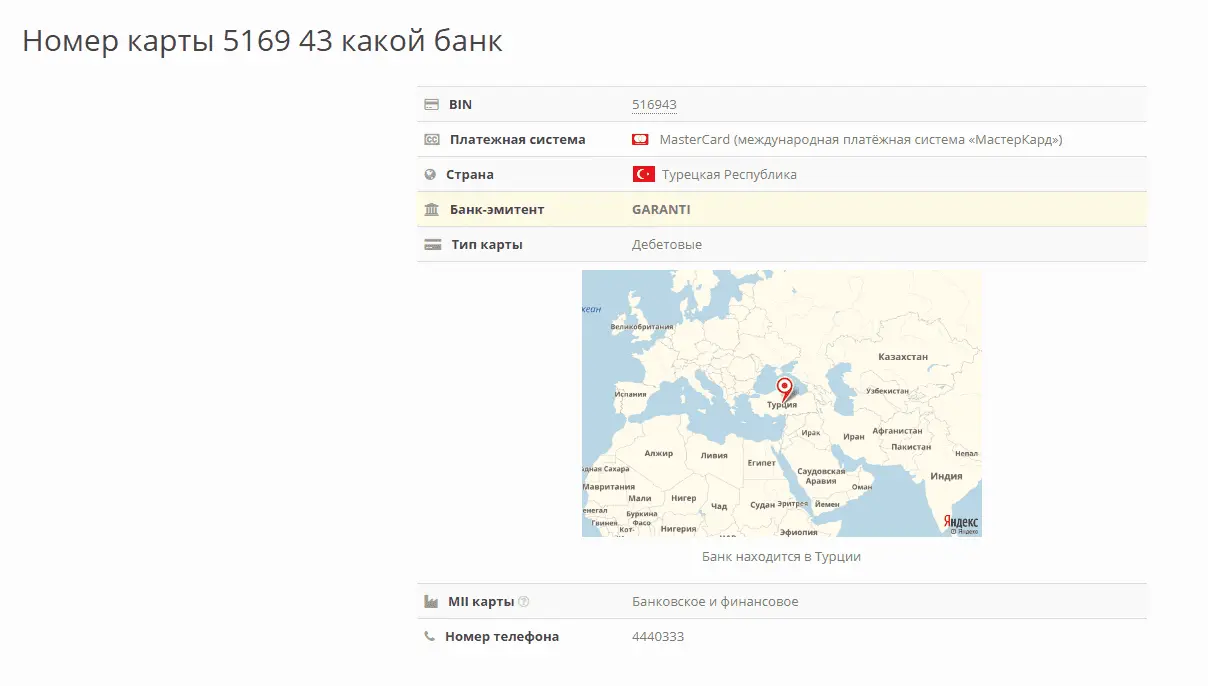This screenshot has height=686, width=1208.
Task: Click the MII карты label
Action: (x=481, y=602)
